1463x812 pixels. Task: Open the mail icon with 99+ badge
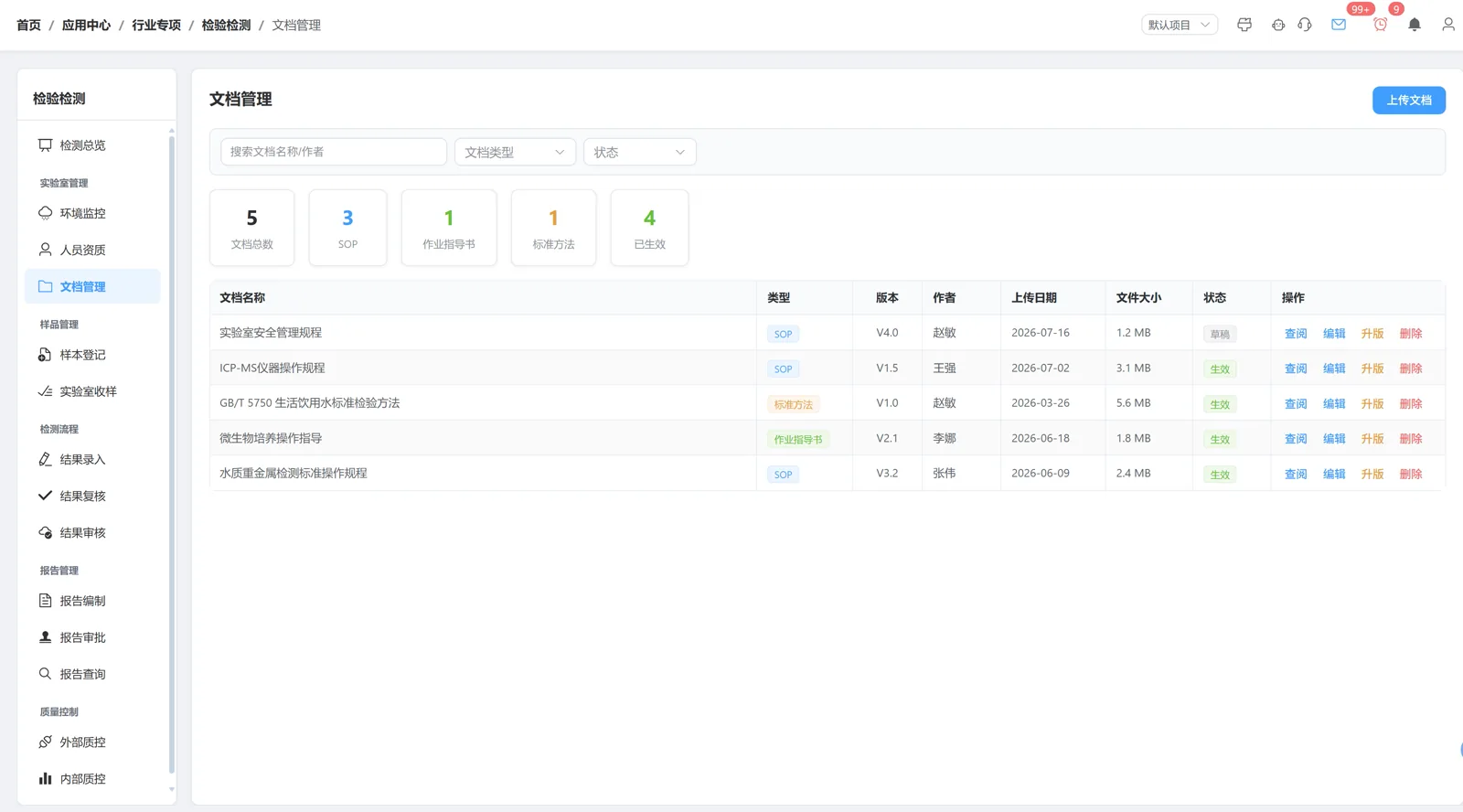[x=1339, y=25]
